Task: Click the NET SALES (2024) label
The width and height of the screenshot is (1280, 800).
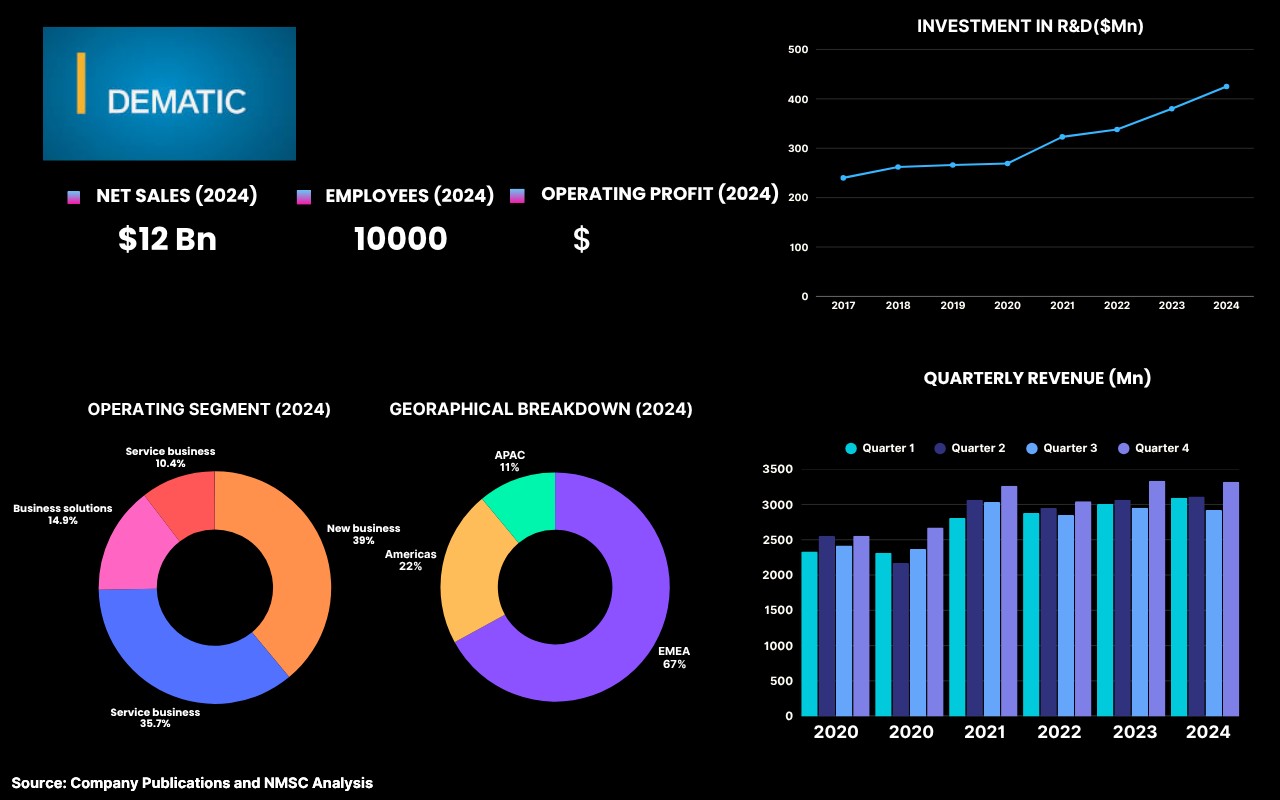Action: click(x=177, y=196)
